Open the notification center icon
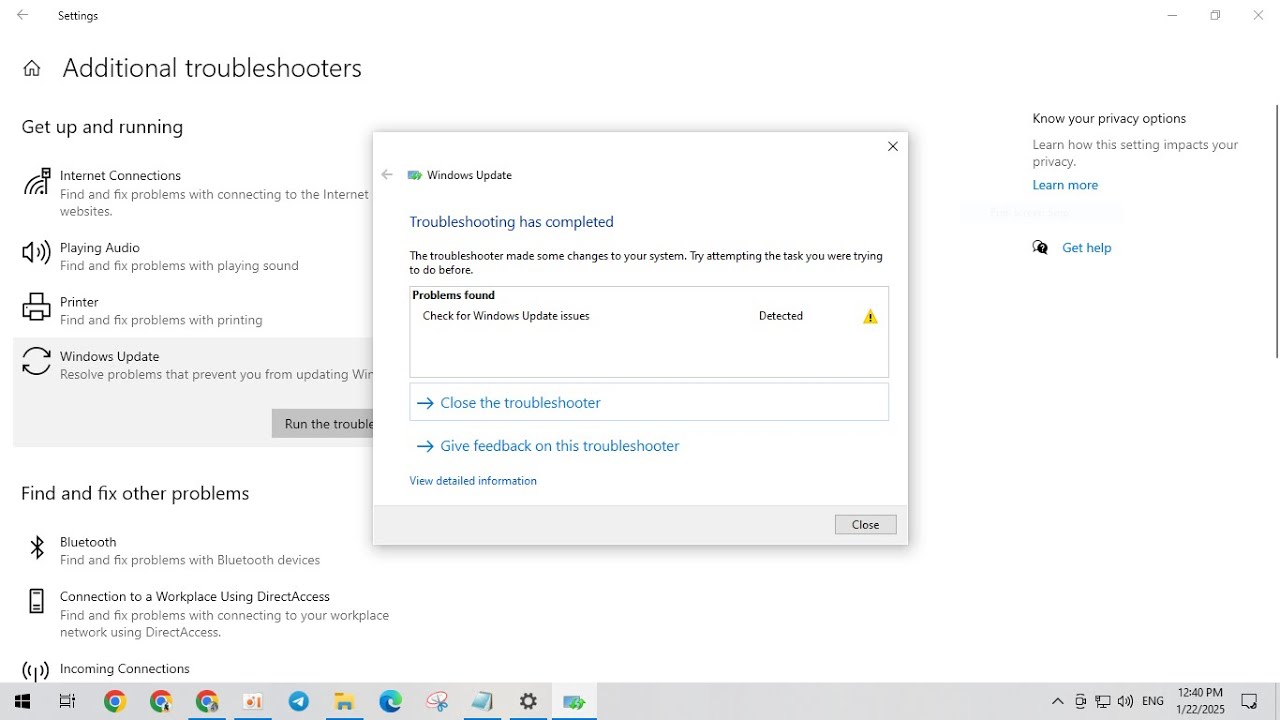1280x720 pixels. point(1249,702)
